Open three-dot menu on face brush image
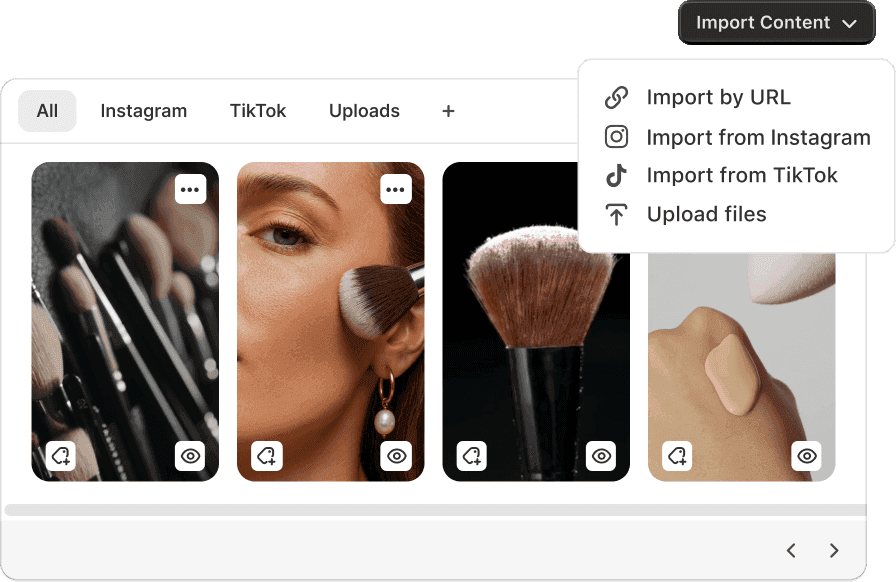 tap(396, 189)
